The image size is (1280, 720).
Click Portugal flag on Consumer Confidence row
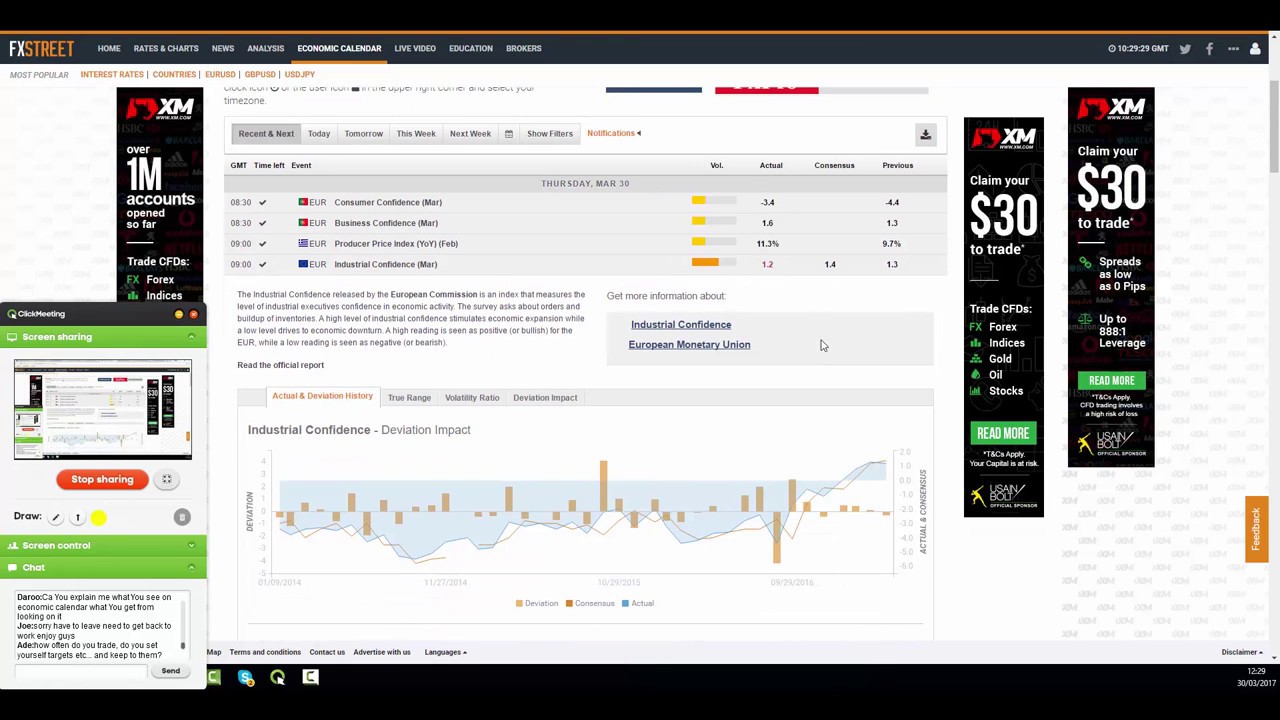(x=303, y=202)
